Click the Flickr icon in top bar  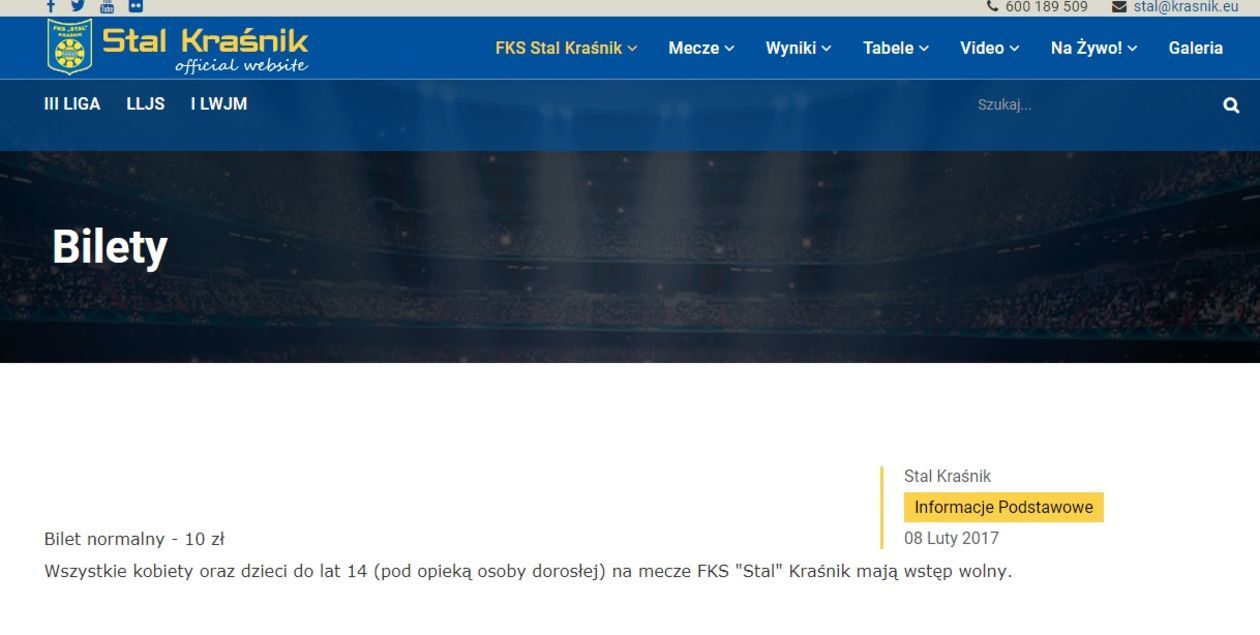136,6
